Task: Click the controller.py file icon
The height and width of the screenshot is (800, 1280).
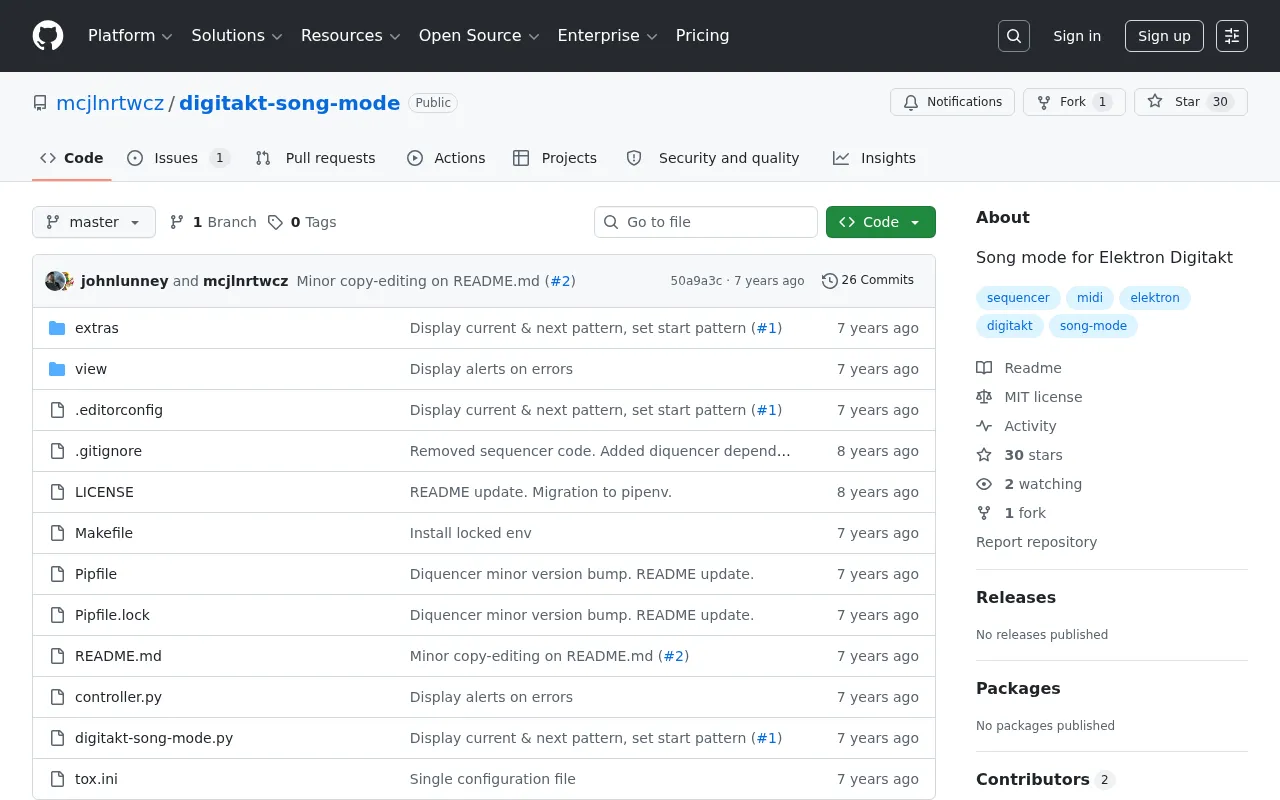Action: (57, 697)
